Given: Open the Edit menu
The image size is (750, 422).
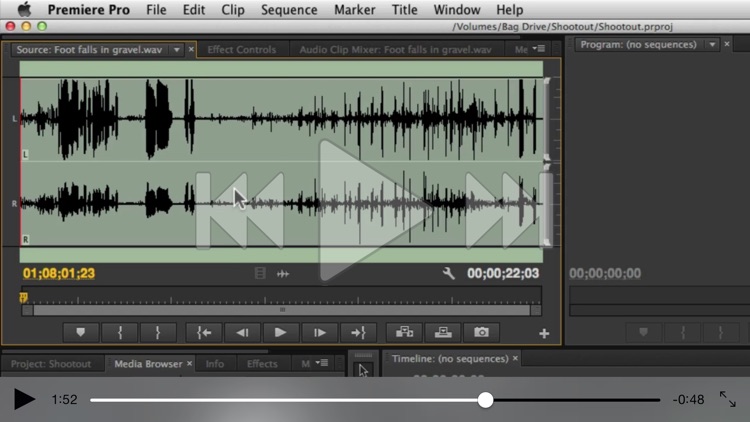Looking at the screenshot, I should 194,10.
